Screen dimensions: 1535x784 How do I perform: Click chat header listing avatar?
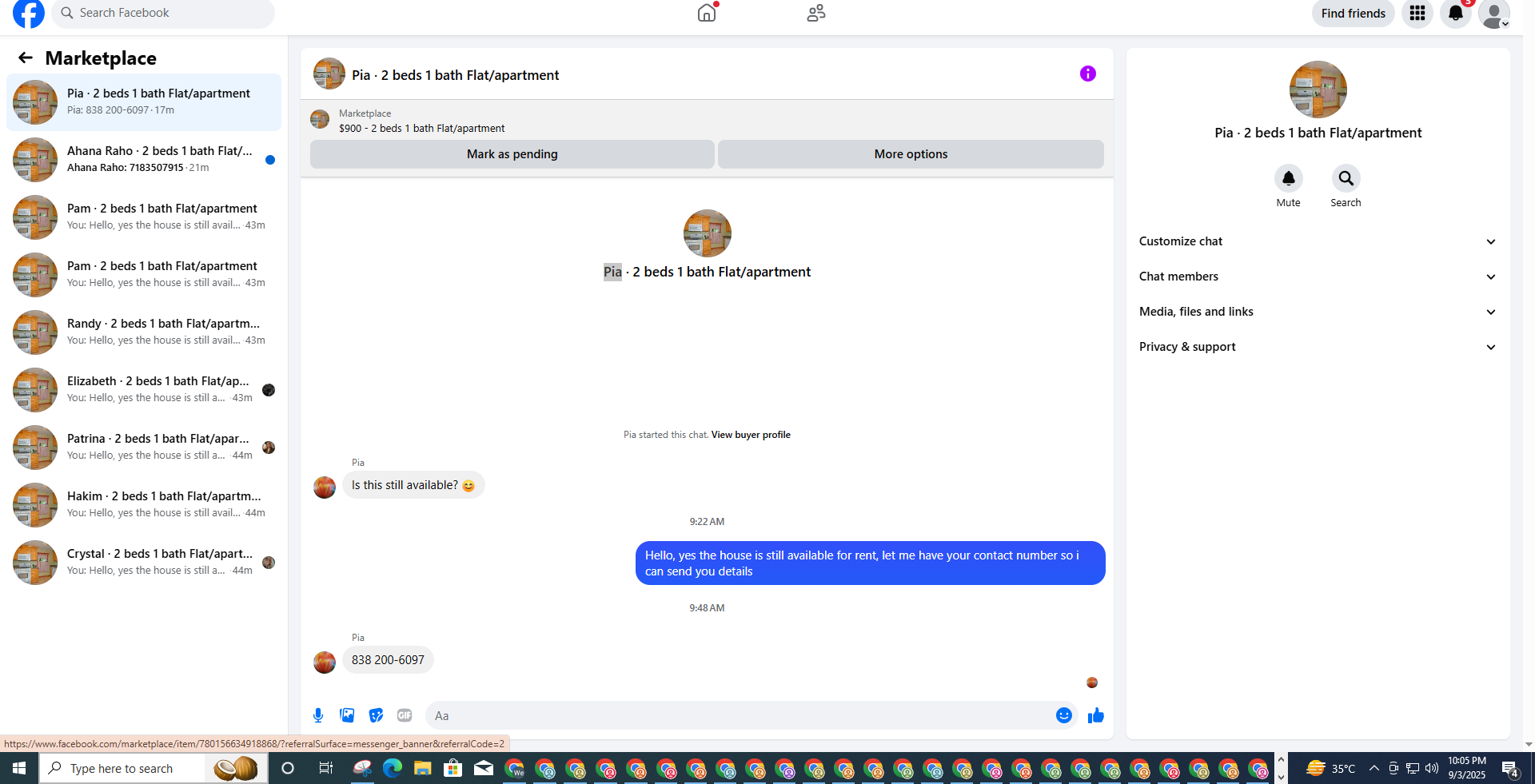point(329,74)
